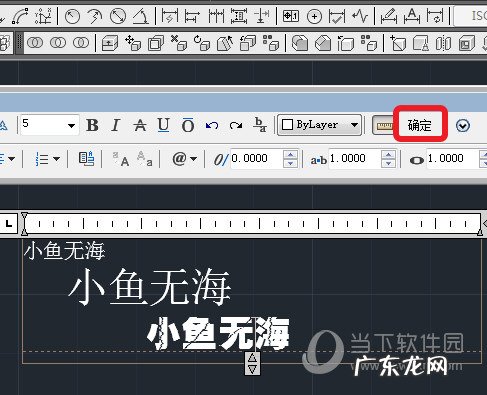
Task: Click the Redo arrow in text editor
Action: click(x=236, y=126)
